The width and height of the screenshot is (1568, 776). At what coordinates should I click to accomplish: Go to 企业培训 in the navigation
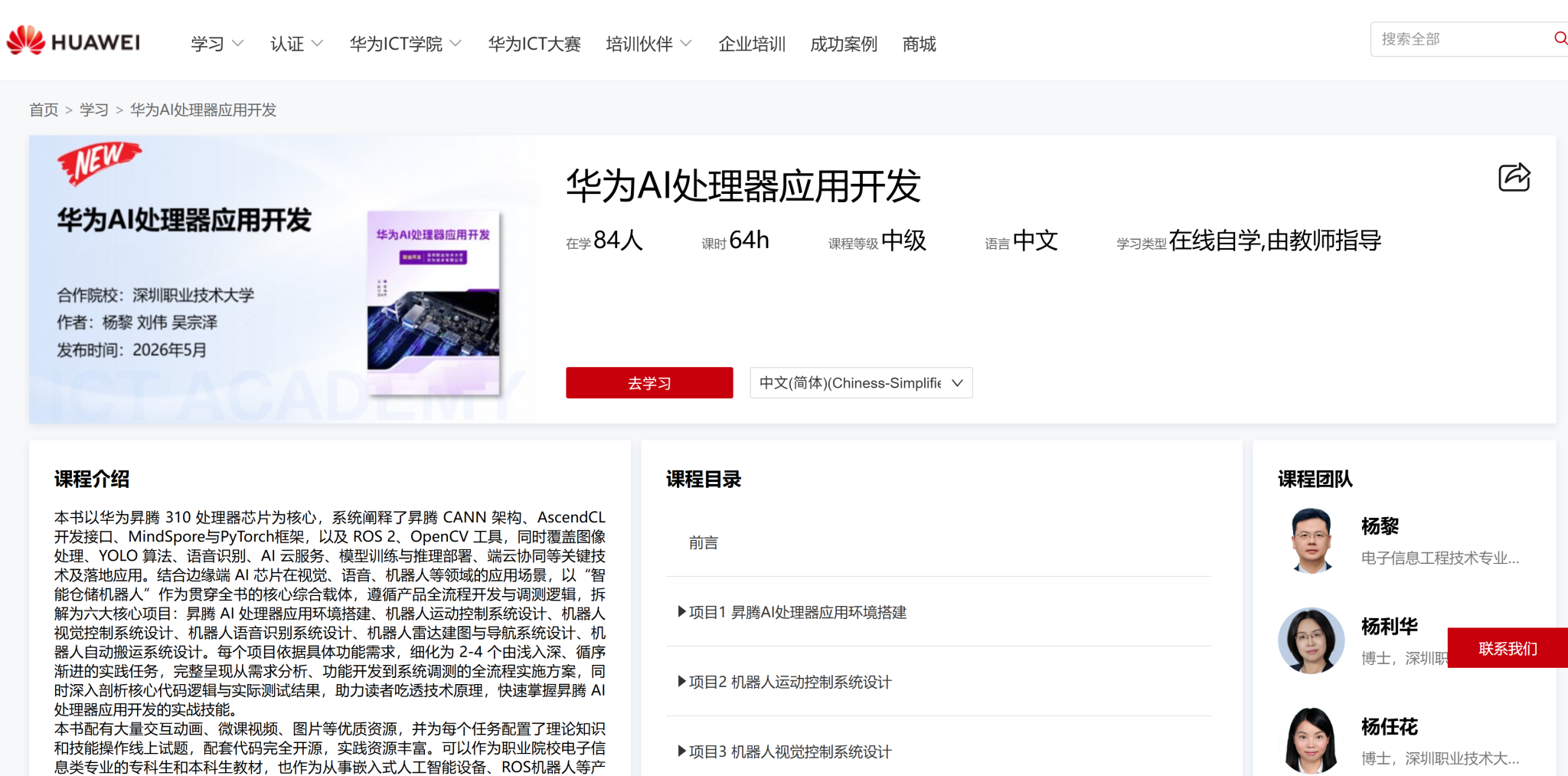click(x=752, y=44)
